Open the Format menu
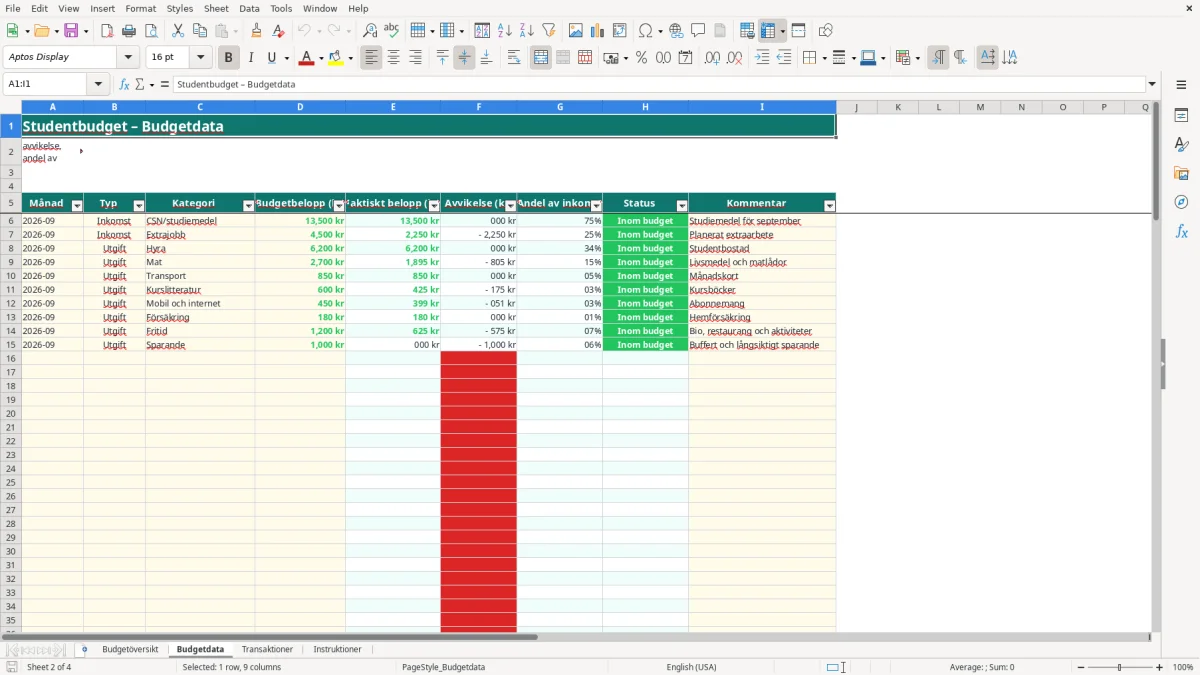This screenshot has width=1200, height=675. coord(140,8)
